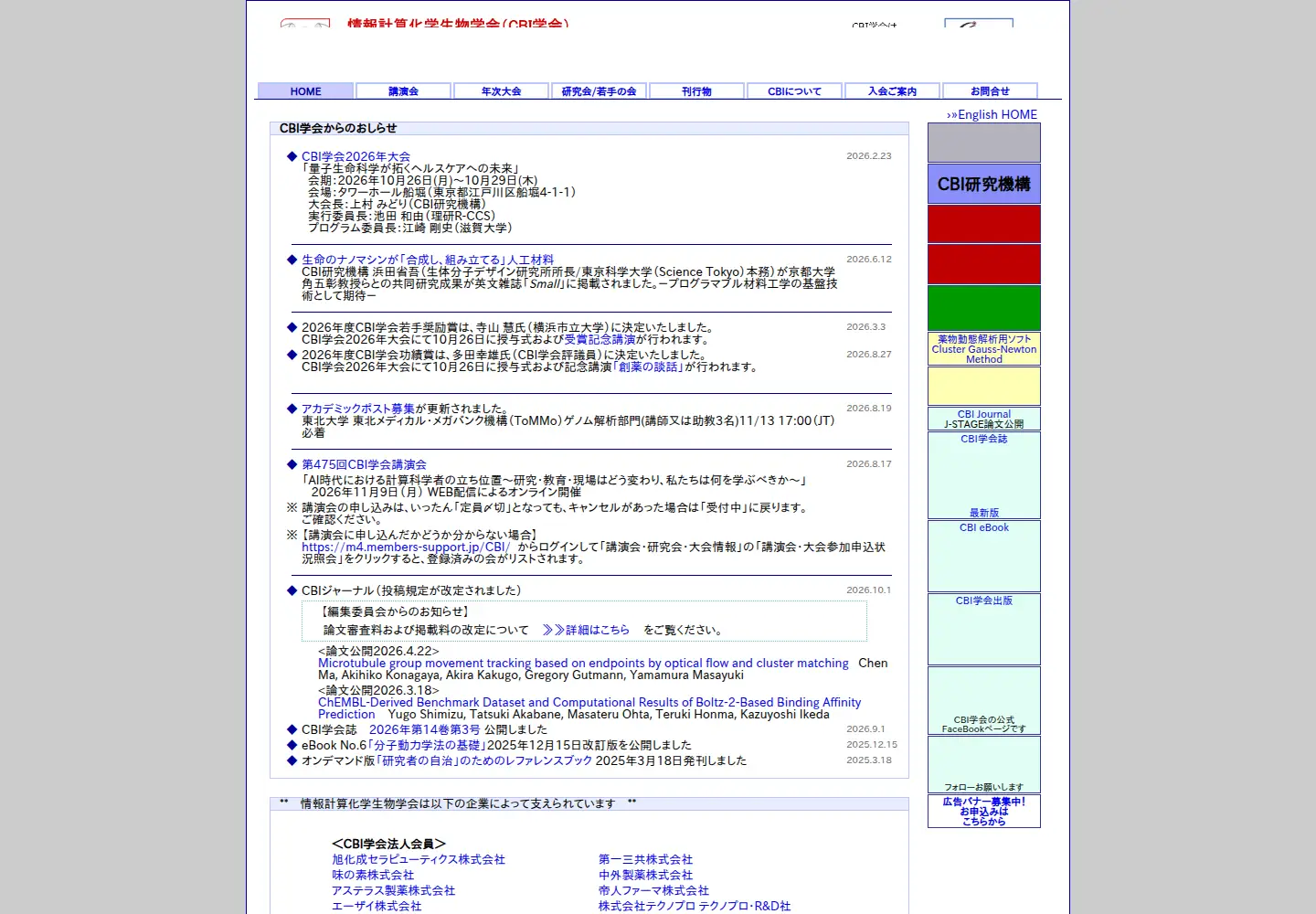Visit the m4.members-support.jp/CBI URL

tap(406, 547)
